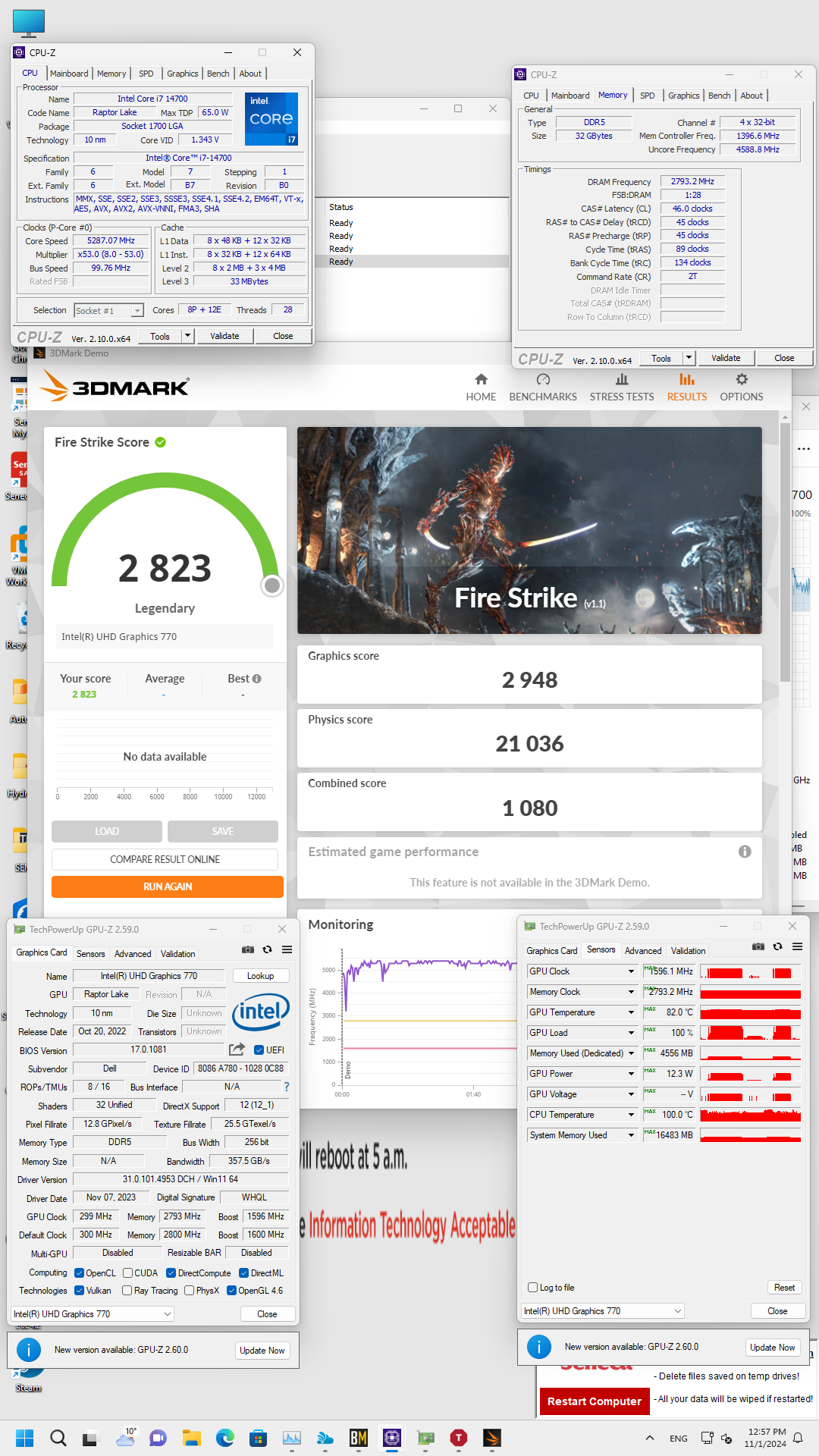Toggle DirectCompute checkbox in GPU-Z
This screenshot has height=1456, width=819.
pos(171,1273)
